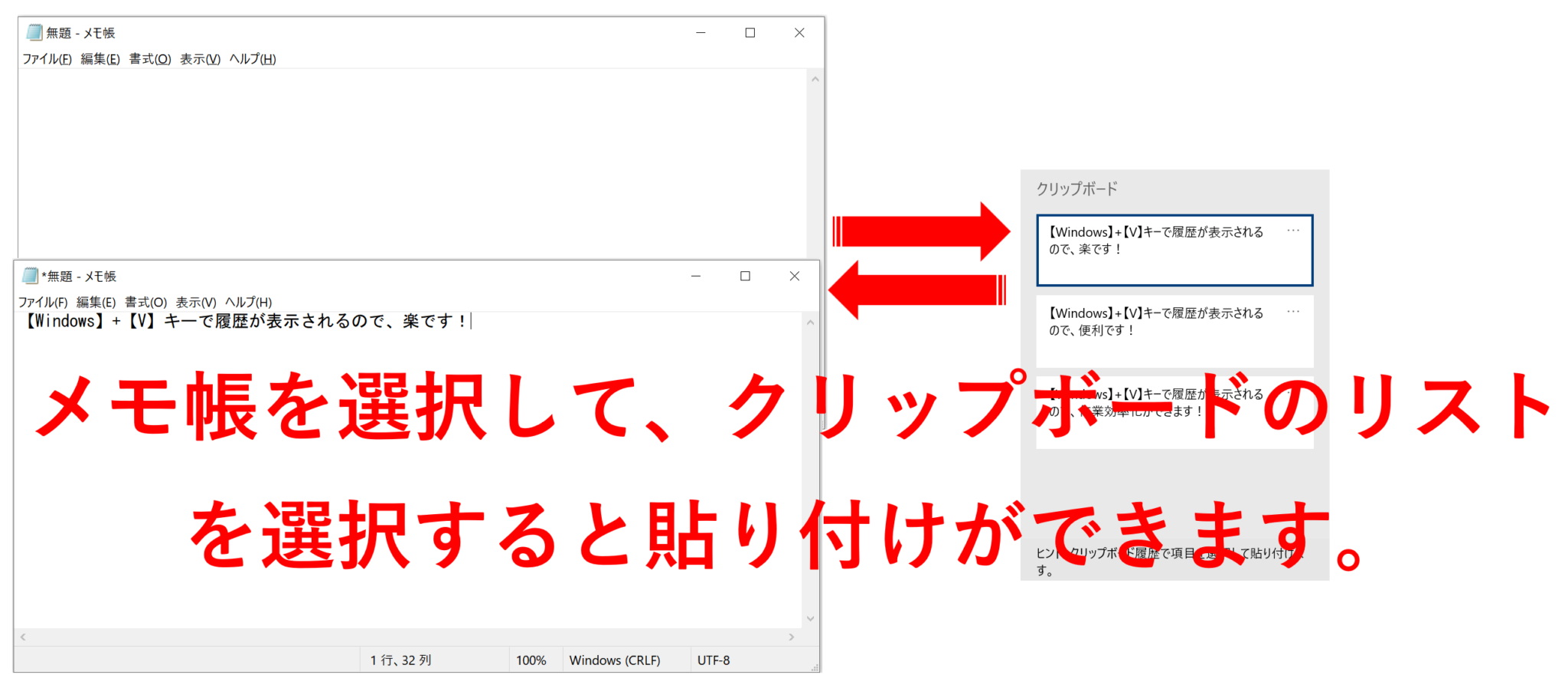Open 表示(V) menu in the upper Notepad window

click(x=200, y=59)
